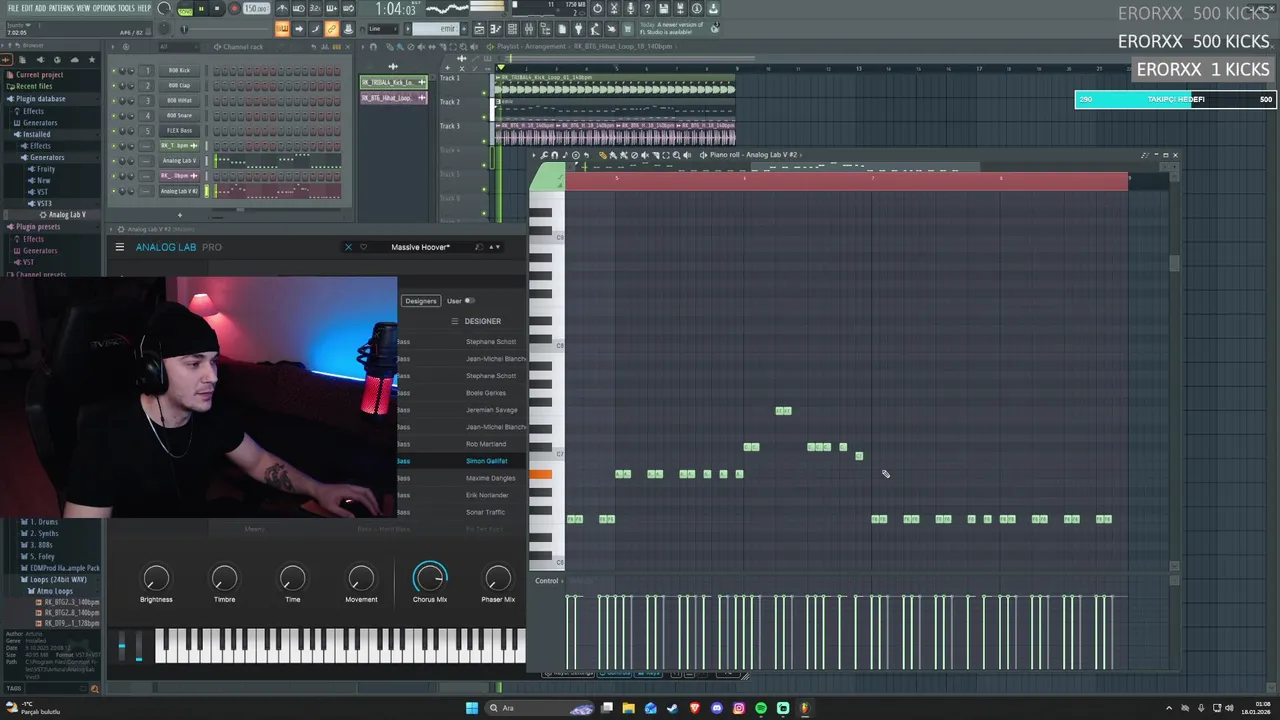Open preset name Massive Hoover
The width and height of the screenshot is (1280, 720).
pyautogui.click(x=421, y=247)
